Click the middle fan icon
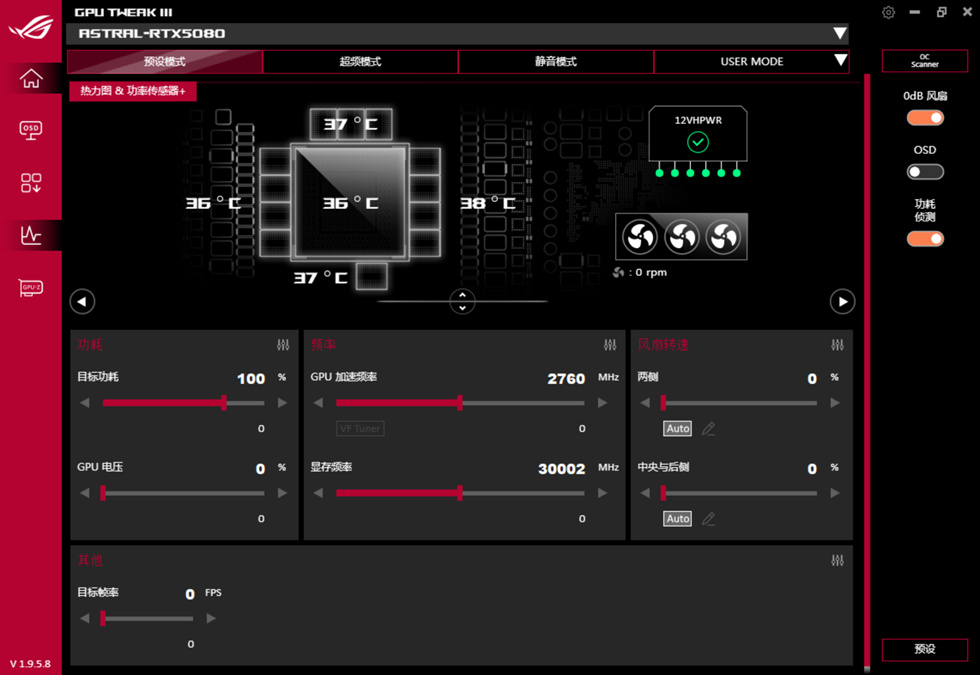 [681, 238]
